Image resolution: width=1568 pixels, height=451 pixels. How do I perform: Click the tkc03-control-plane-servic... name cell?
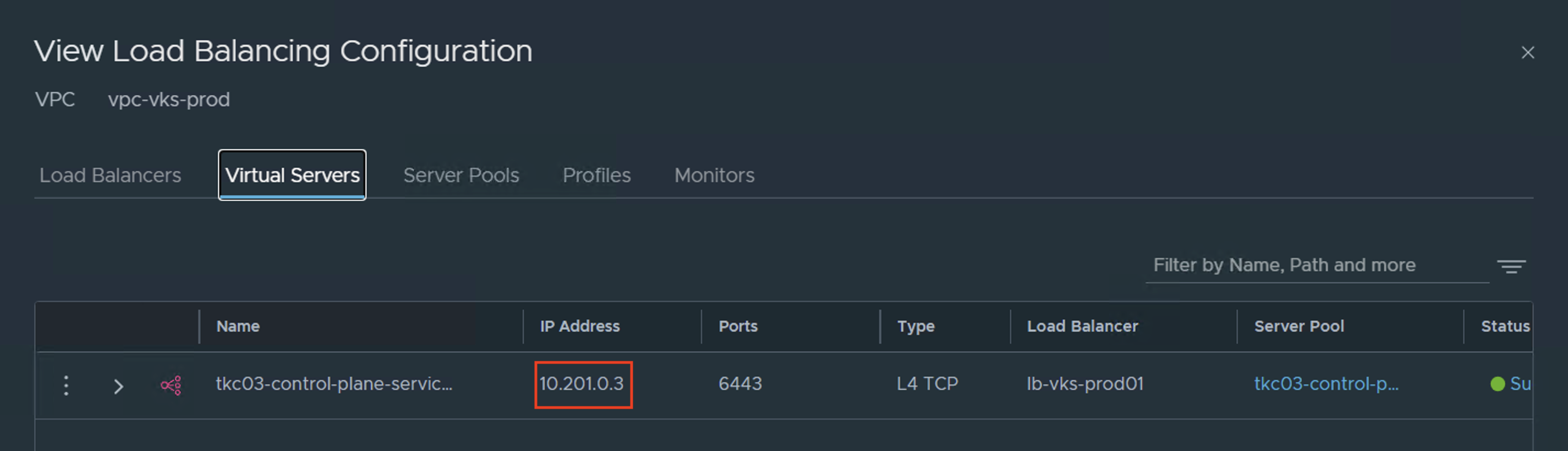(x=334, y=383)
